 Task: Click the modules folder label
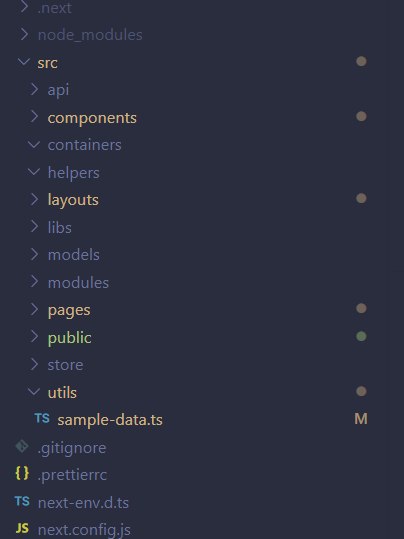click(78, 283)
